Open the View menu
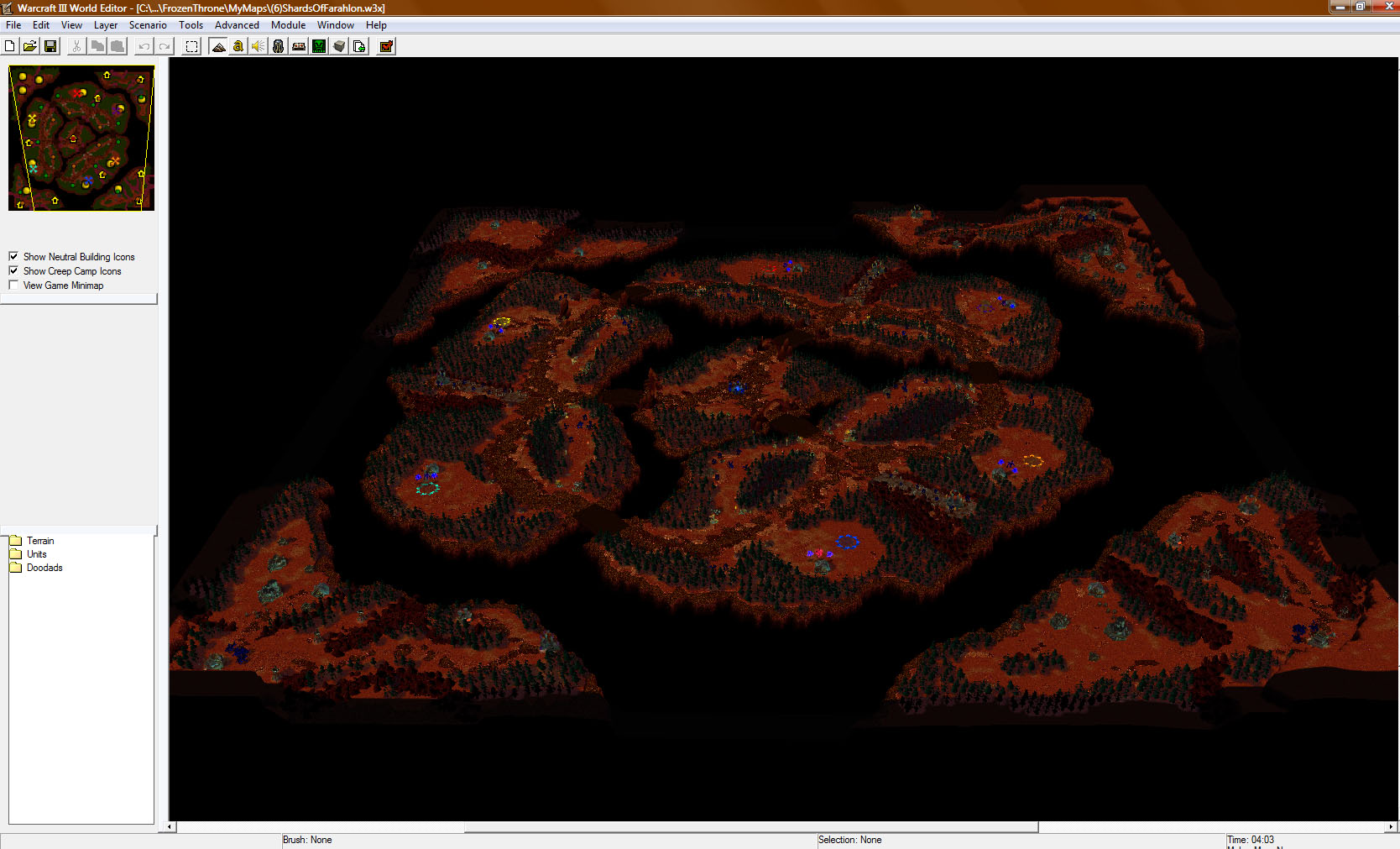 (x=71, y=25)
